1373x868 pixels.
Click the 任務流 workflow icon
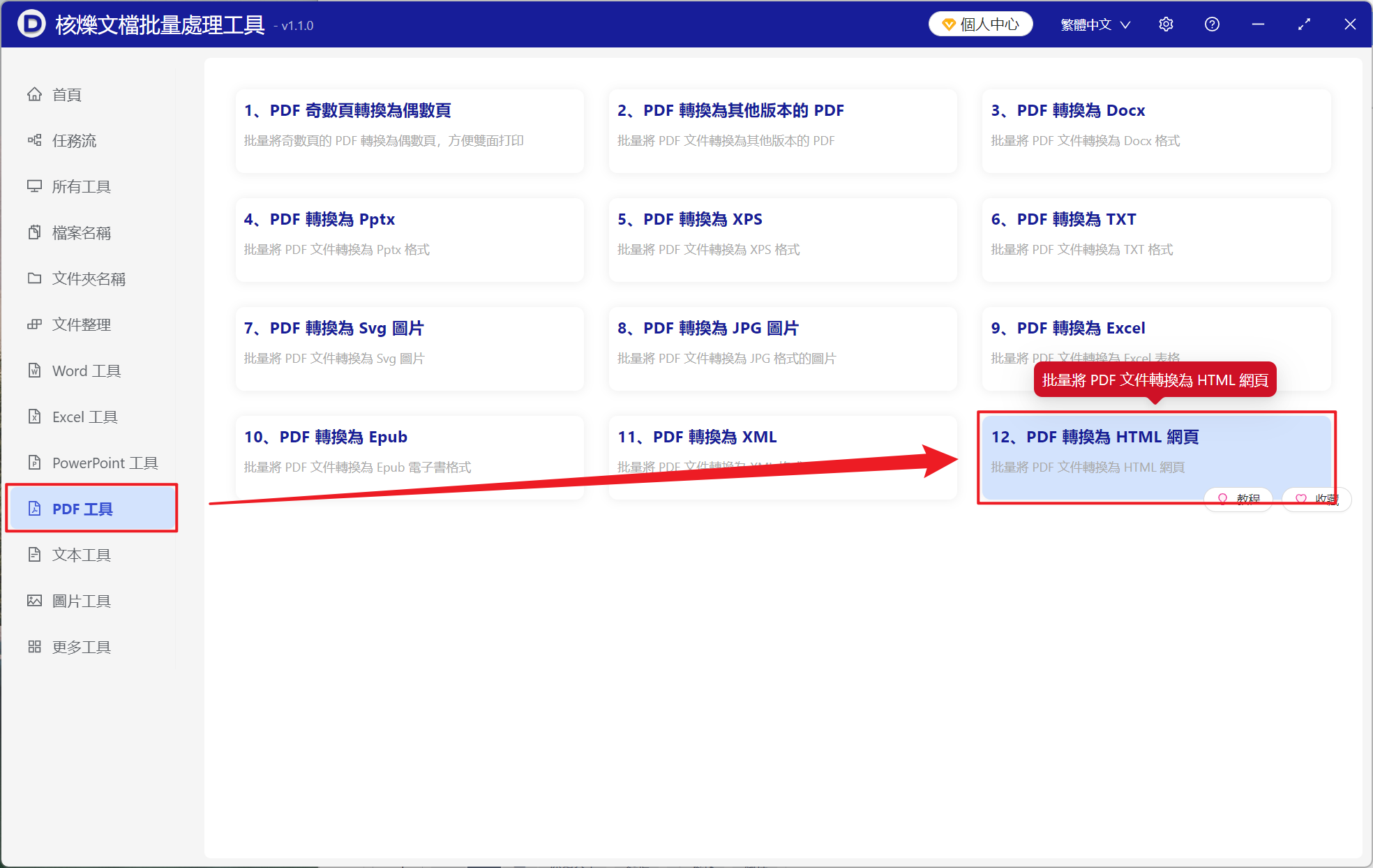tap(34, 140)
